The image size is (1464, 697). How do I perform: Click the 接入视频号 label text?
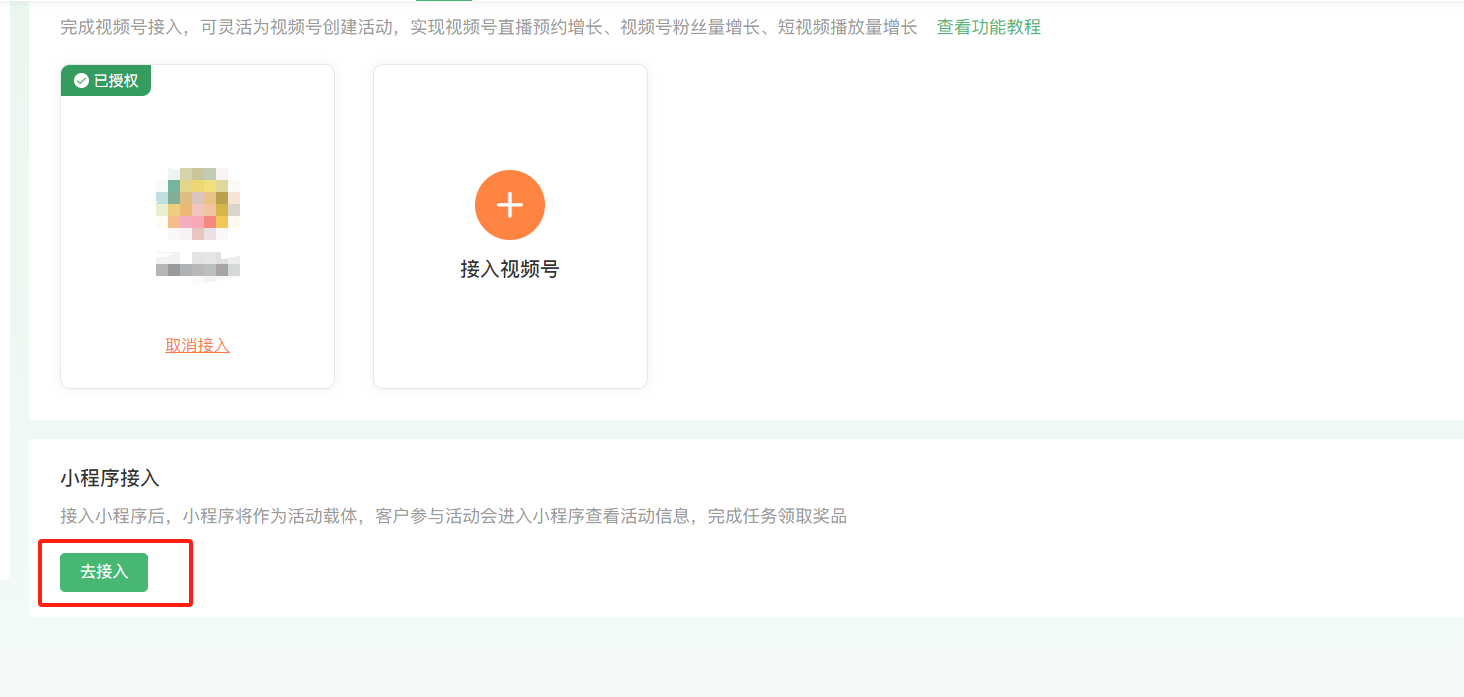click(x=509, y=269)
